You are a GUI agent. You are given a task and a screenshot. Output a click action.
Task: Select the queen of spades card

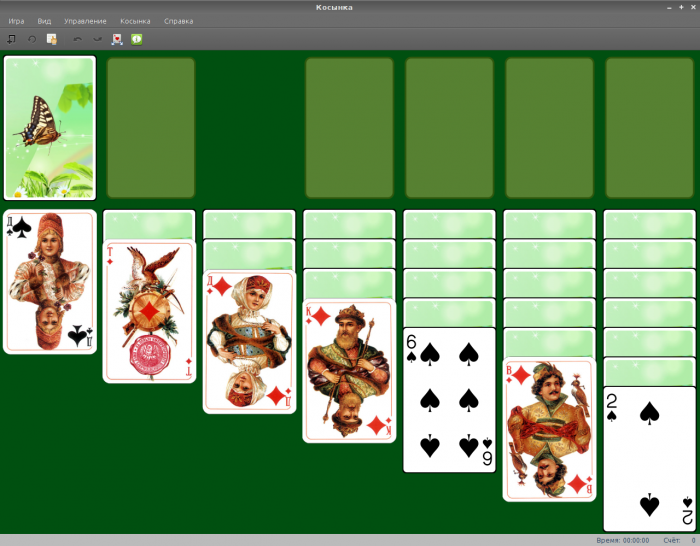click(50, 282)
